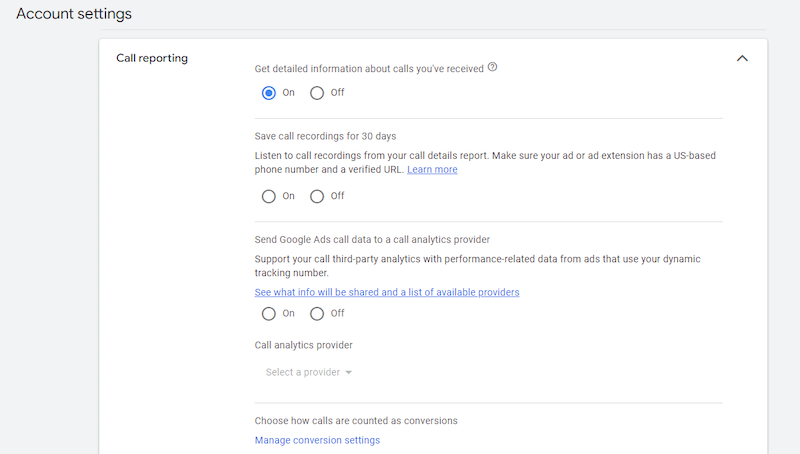Click 'Send Google Ads call data' heading text
The height and width of the screenshot is (454, 800).
[x=372, y=240]
